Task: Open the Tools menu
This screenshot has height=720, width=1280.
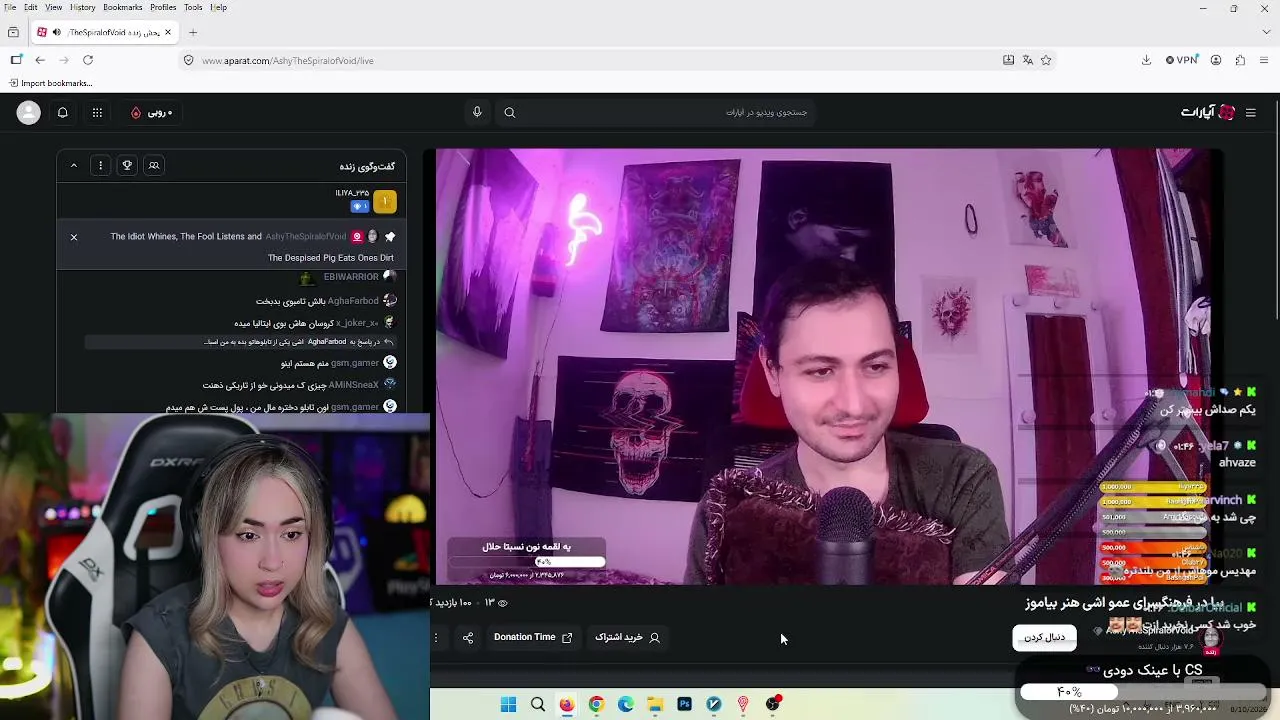Action: click(x=193, y=7)
